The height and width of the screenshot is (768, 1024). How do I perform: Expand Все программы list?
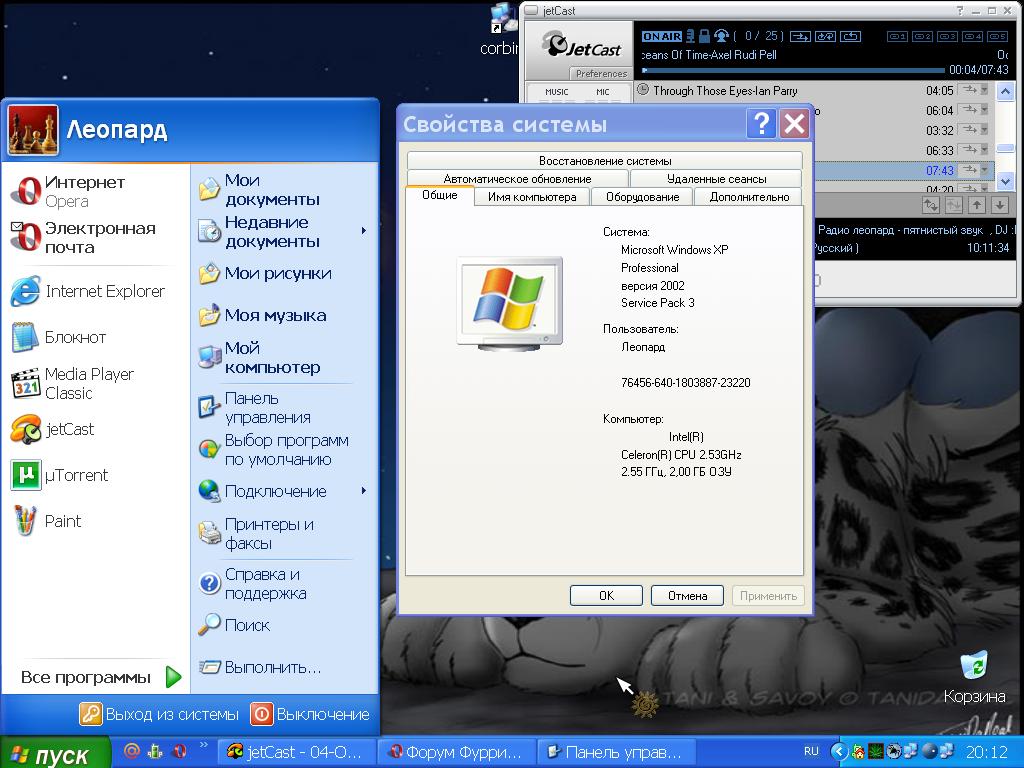pyautogui.click(x=100, y=677)
